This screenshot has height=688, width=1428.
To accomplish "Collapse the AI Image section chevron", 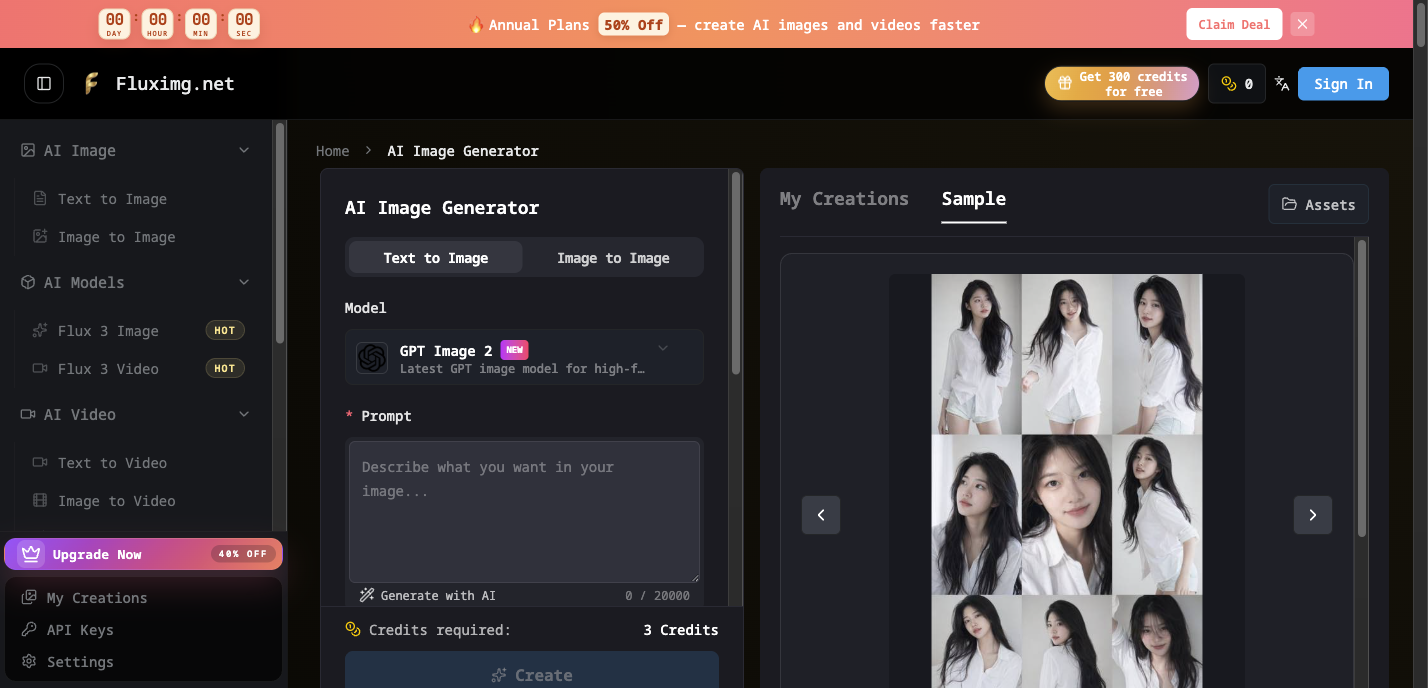I will coord(244,150).
